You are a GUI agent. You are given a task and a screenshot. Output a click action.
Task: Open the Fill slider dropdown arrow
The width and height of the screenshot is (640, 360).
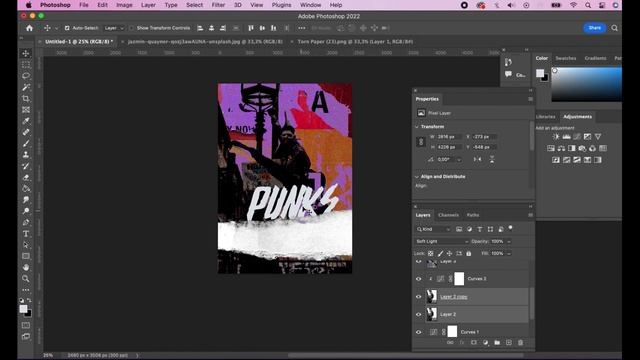509,253
